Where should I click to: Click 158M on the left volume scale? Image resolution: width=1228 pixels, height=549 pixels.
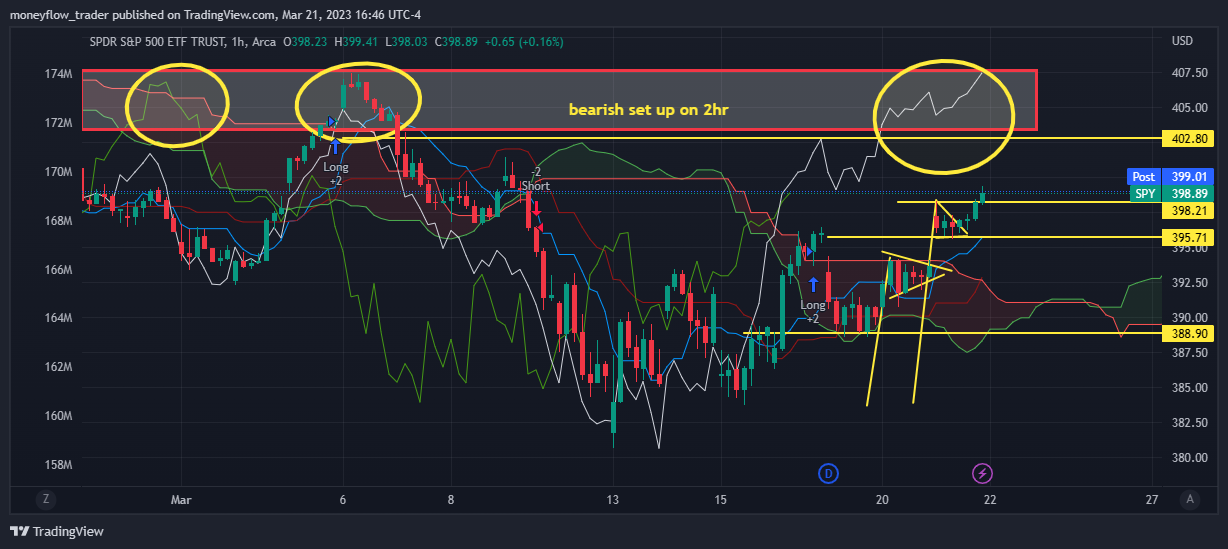pos(58,465)
